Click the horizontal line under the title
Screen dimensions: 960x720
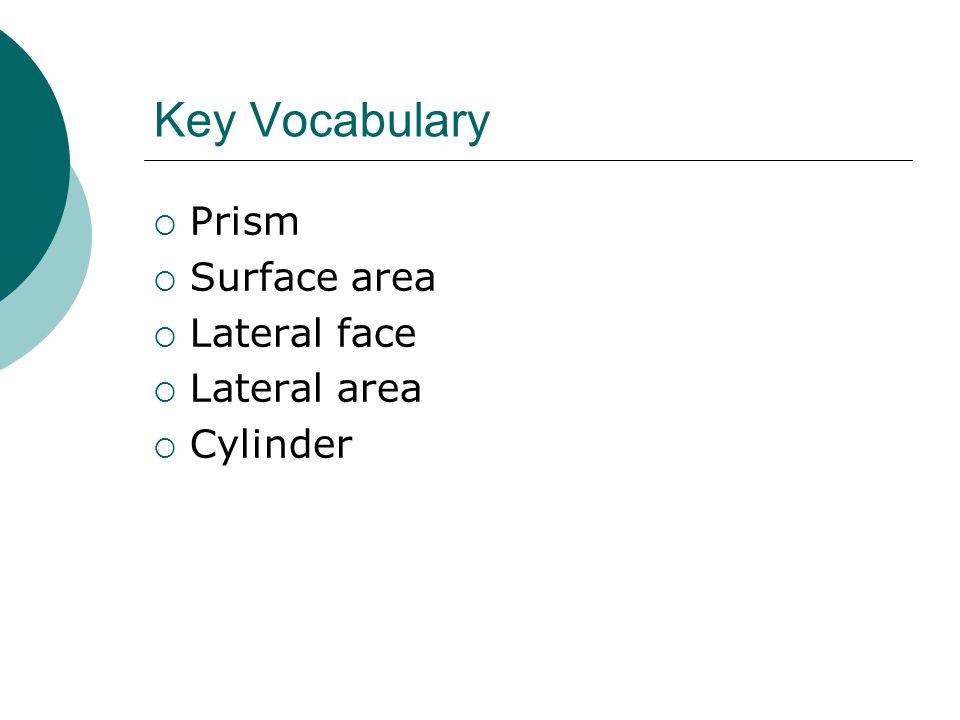click(528, 160)
